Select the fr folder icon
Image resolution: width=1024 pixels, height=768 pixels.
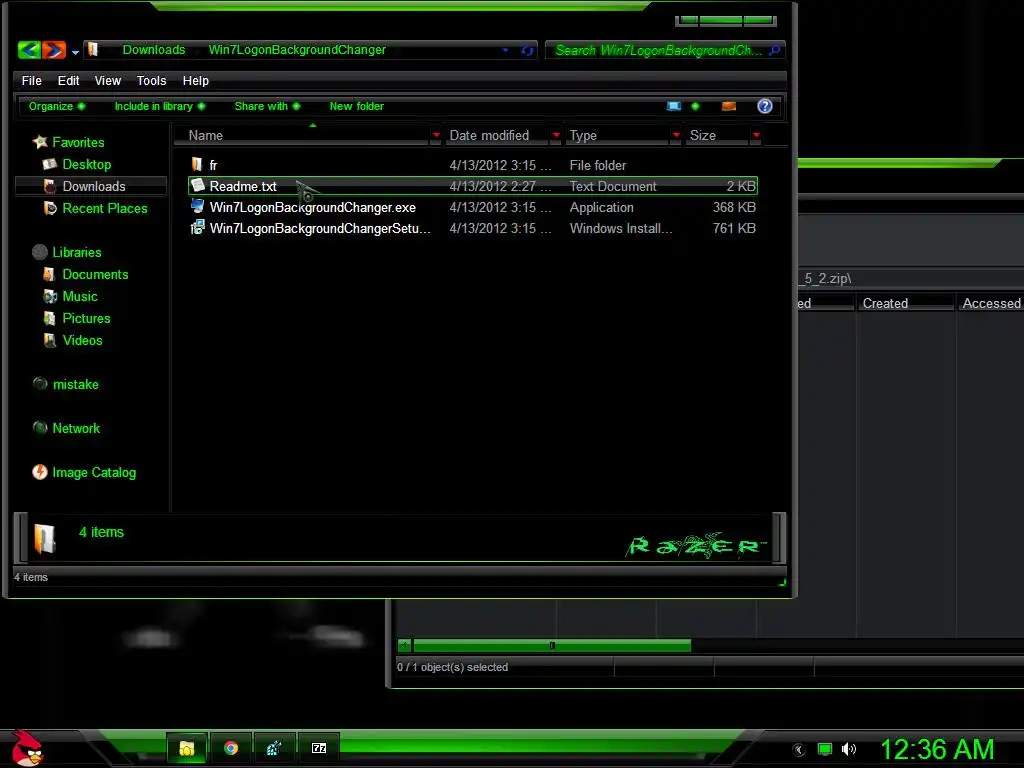[x=197, y=165]
